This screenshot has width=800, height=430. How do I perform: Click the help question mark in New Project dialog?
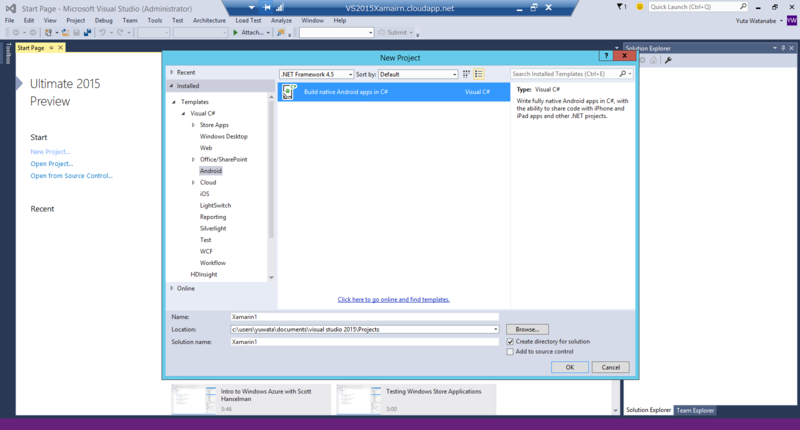[x=606, y=56]
